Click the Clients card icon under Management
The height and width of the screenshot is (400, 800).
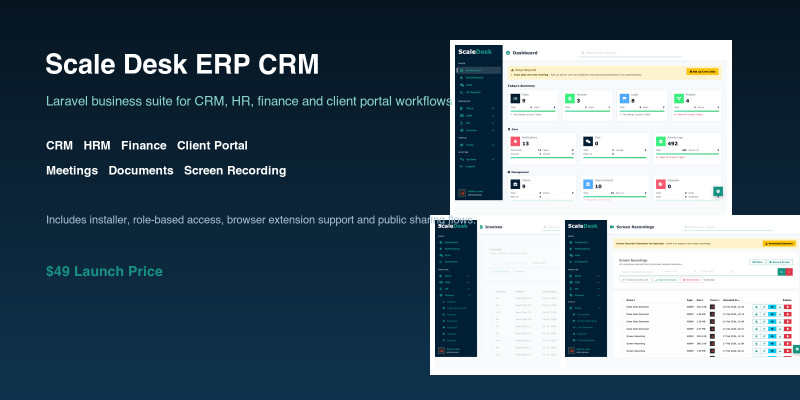click(514, 184)
